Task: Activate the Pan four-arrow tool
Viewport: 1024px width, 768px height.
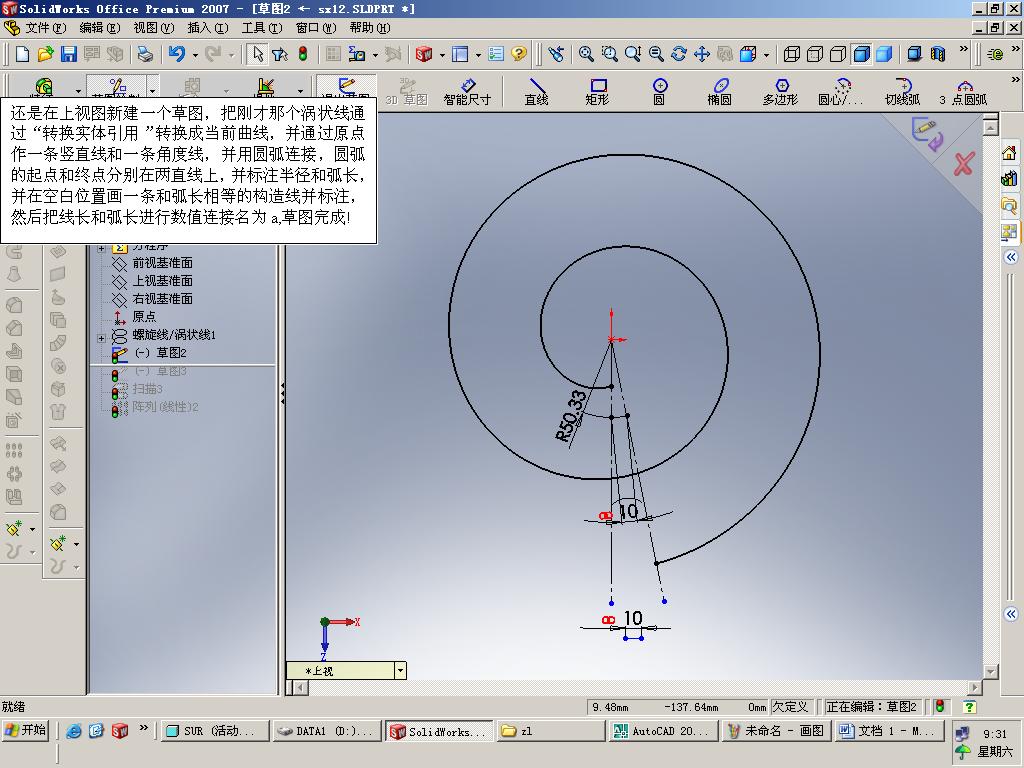Action: (701, 54)
